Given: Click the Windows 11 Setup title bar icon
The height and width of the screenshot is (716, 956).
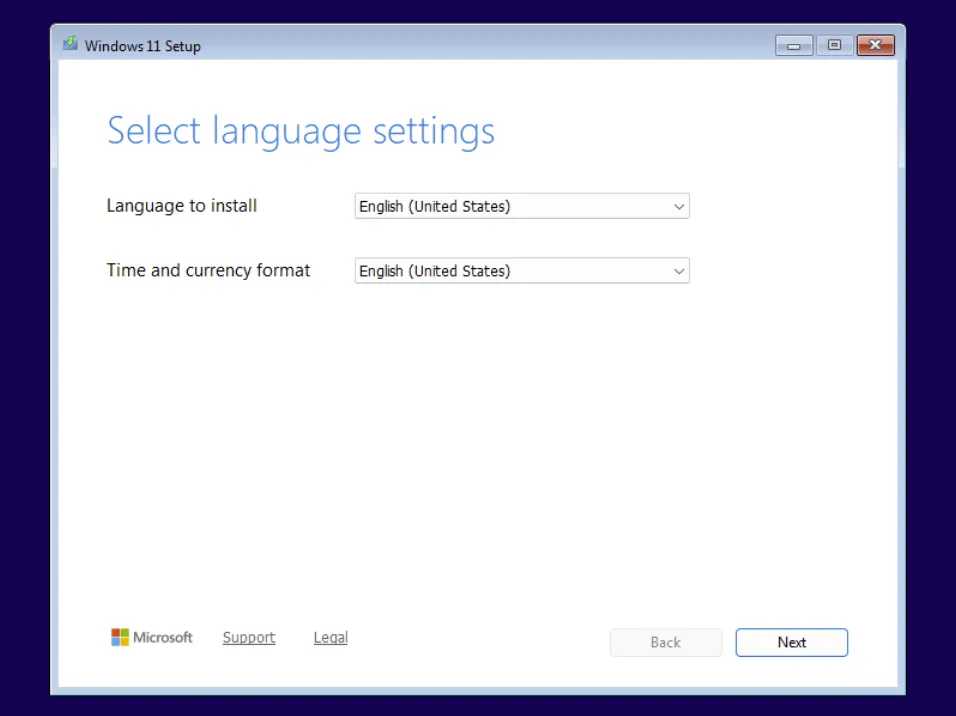Looking at the screenshot, I should (x=70, y=44).
